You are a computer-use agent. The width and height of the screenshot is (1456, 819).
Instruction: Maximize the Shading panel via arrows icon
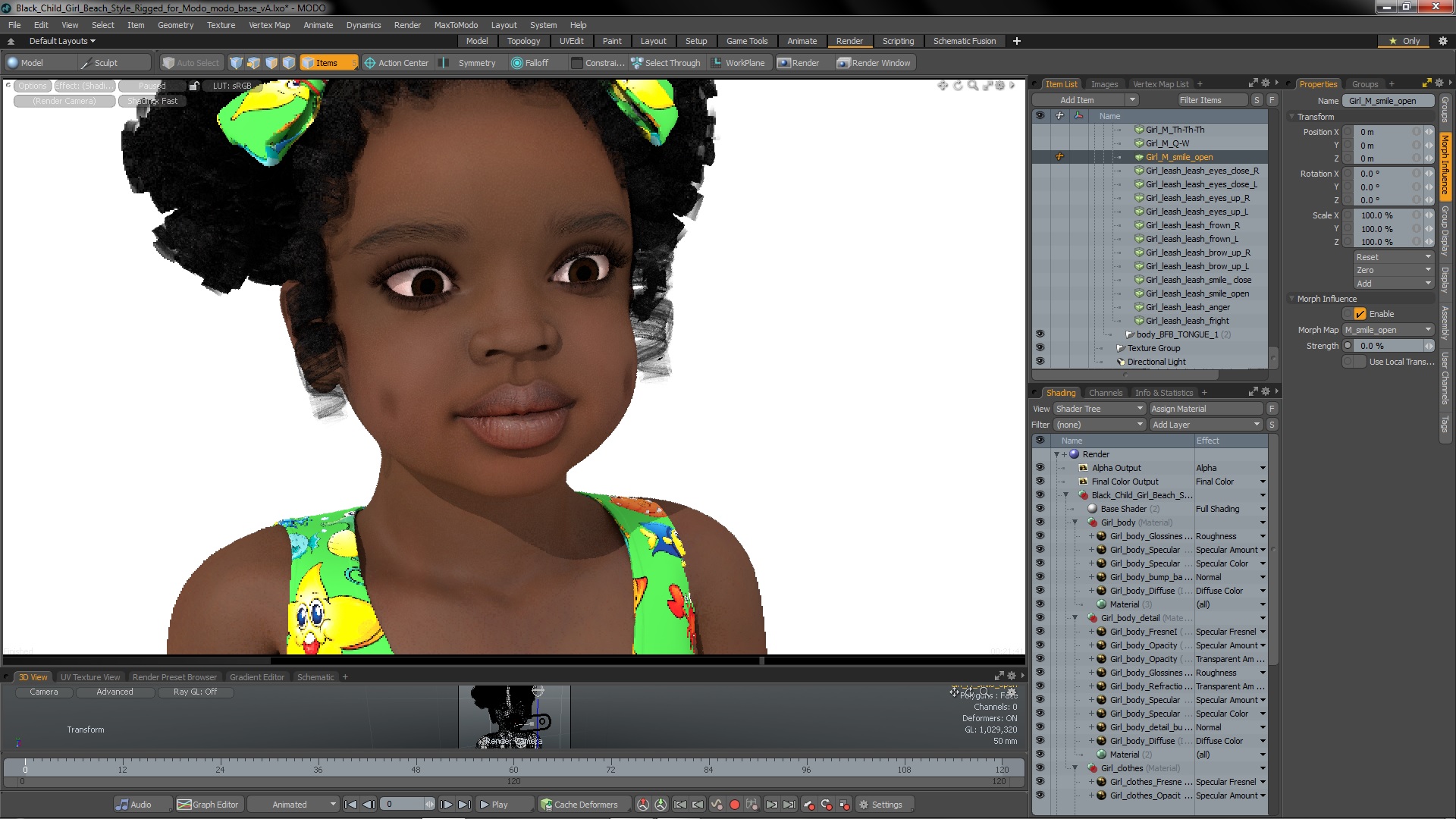(1253, 391)
